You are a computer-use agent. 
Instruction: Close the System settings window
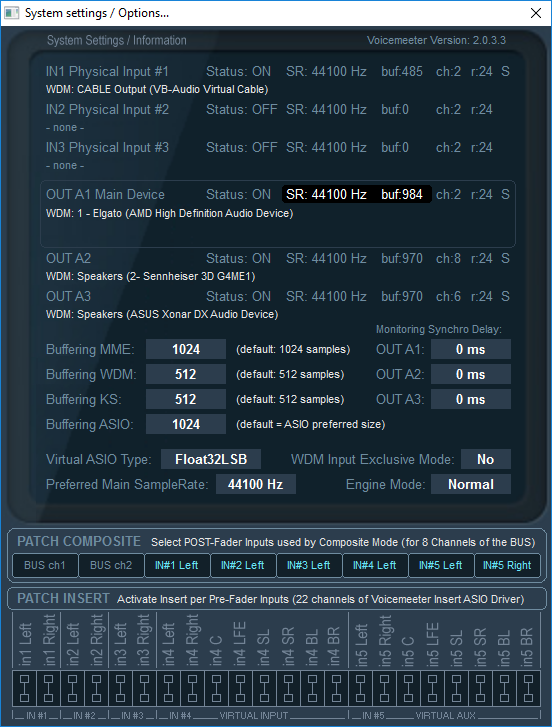click(x=536, y=13)
